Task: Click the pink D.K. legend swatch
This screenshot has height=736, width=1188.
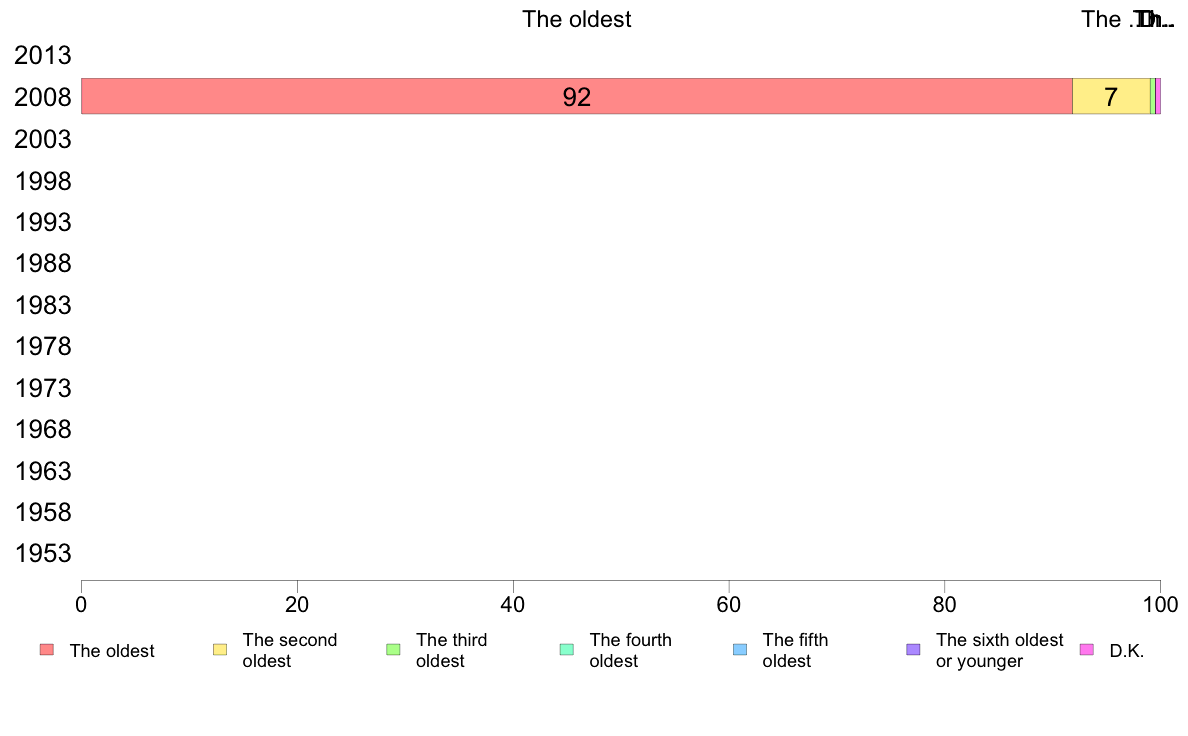Action: coord(1086,650)
